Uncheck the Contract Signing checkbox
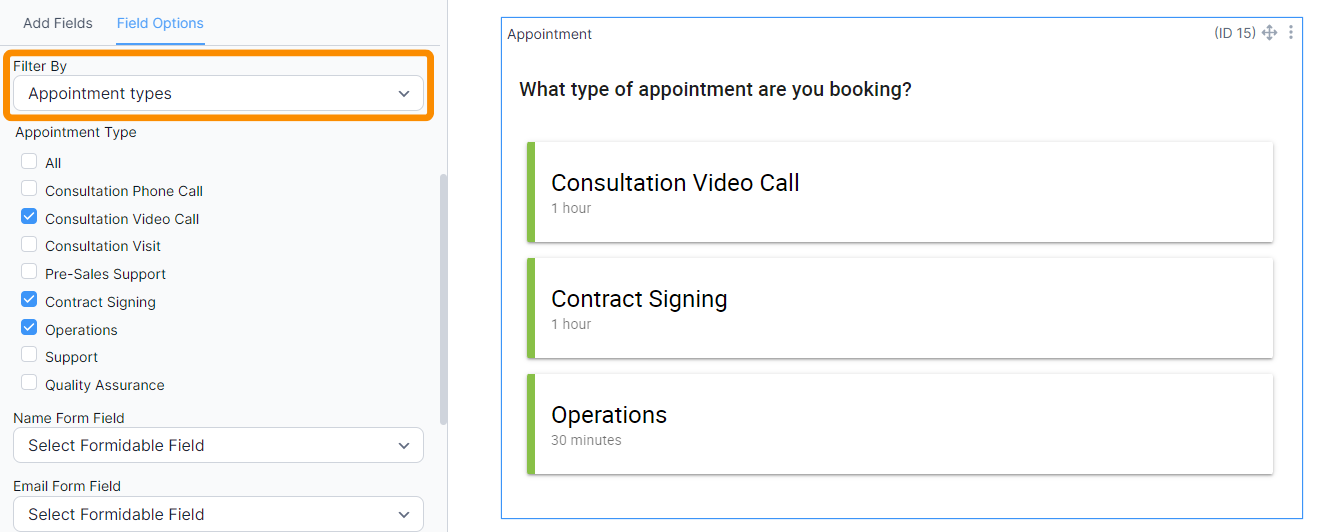Image resolution: width=1327 pixels, height=532 pixels. (x=29, y=300)
